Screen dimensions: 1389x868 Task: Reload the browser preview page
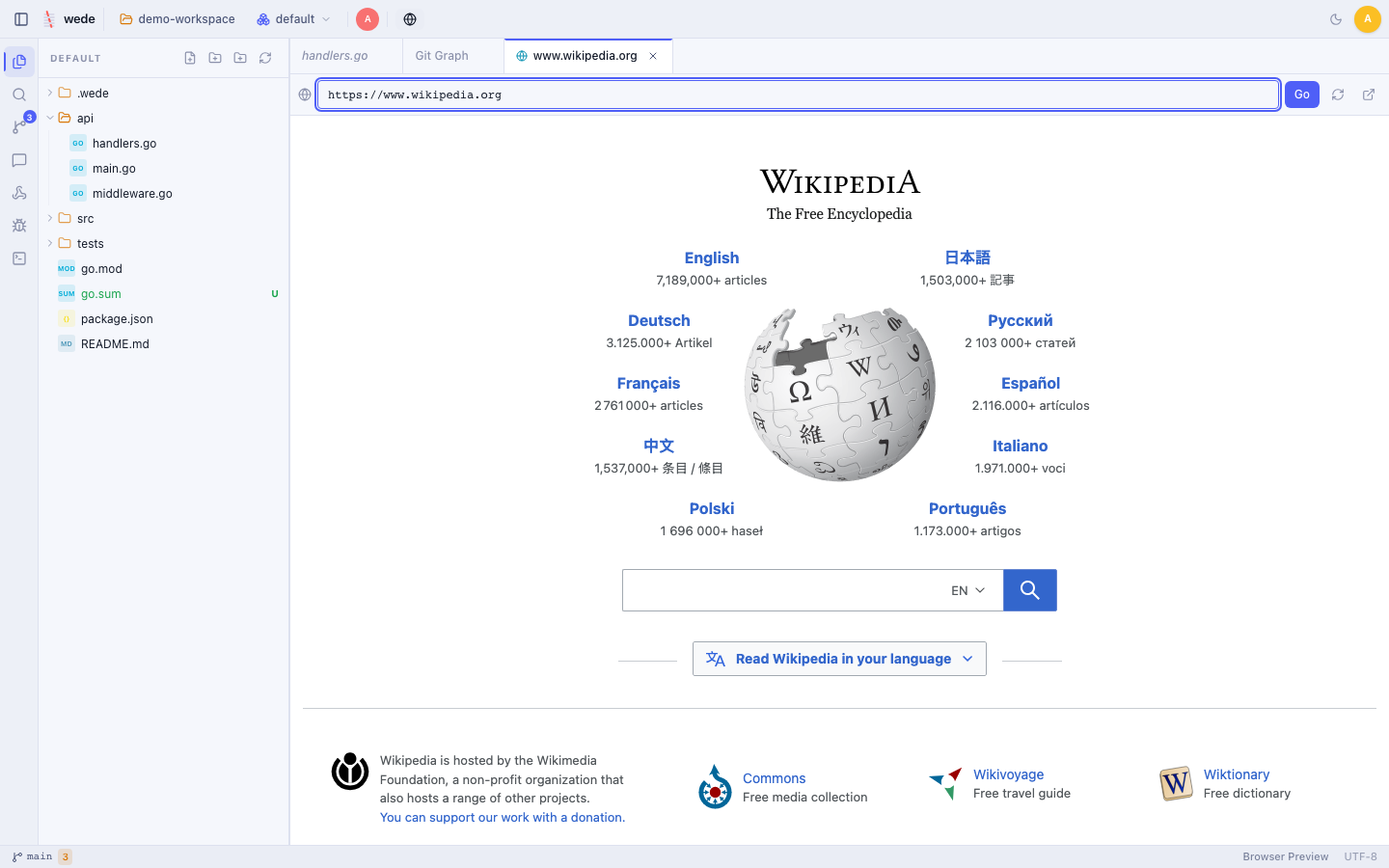click(1338, 95)
